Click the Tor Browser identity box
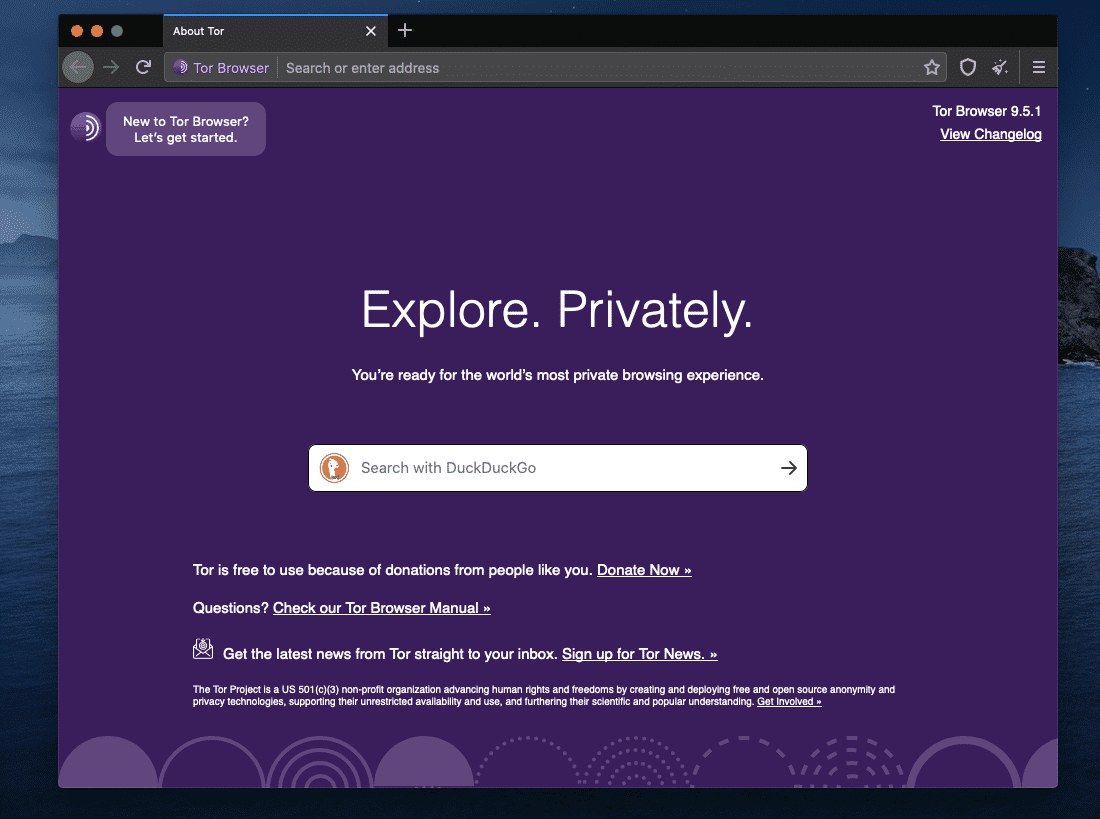Viewport: 1100px width, 819px height. tap(221, 68)
